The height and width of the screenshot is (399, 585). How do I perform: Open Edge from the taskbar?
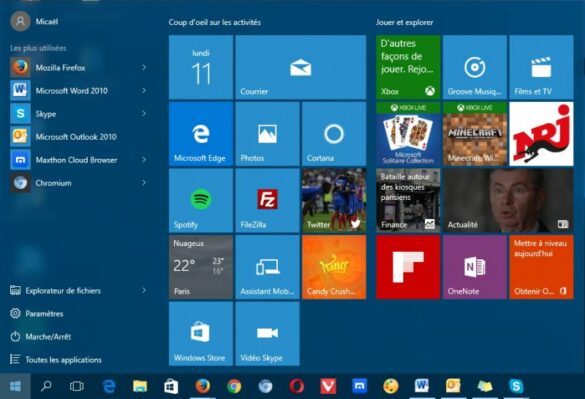[x=109, y=386]
